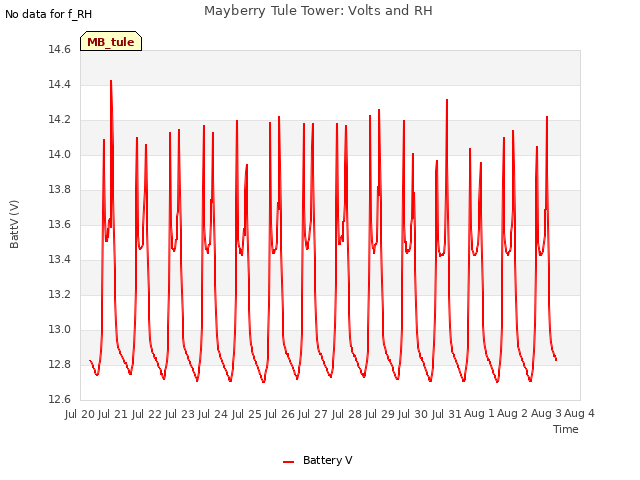Click the 'Jul 24' x-axis date label
This screenshot has height=480, width=640.
[x=213, y=414]
